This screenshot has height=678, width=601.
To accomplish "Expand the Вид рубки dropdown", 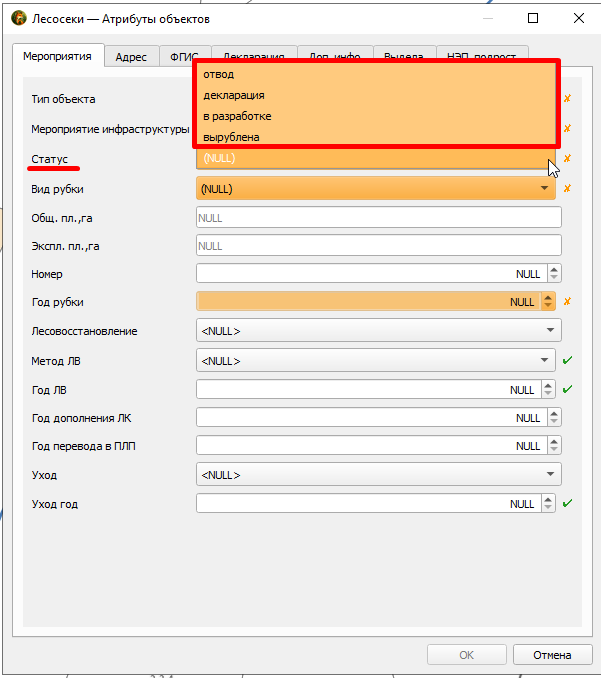I will click(x=376, y=189).
